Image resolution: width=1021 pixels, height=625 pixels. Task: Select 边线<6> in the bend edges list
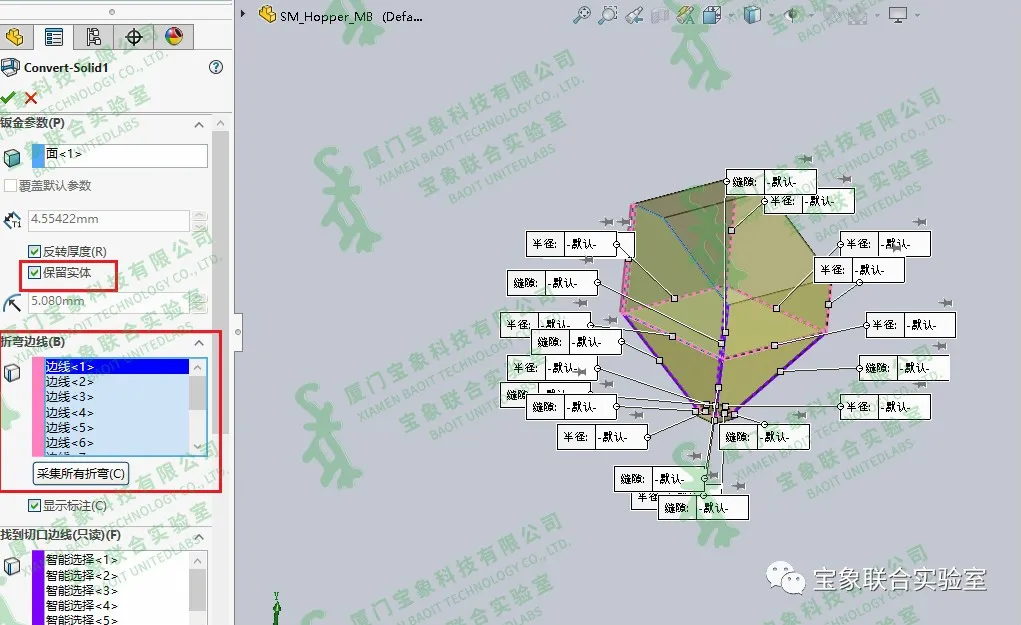(x=117, y=443)
